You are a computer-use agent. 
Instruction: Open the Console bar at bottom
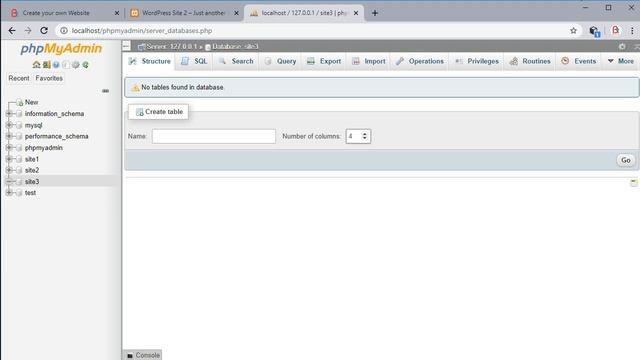[x=143, y=355]
